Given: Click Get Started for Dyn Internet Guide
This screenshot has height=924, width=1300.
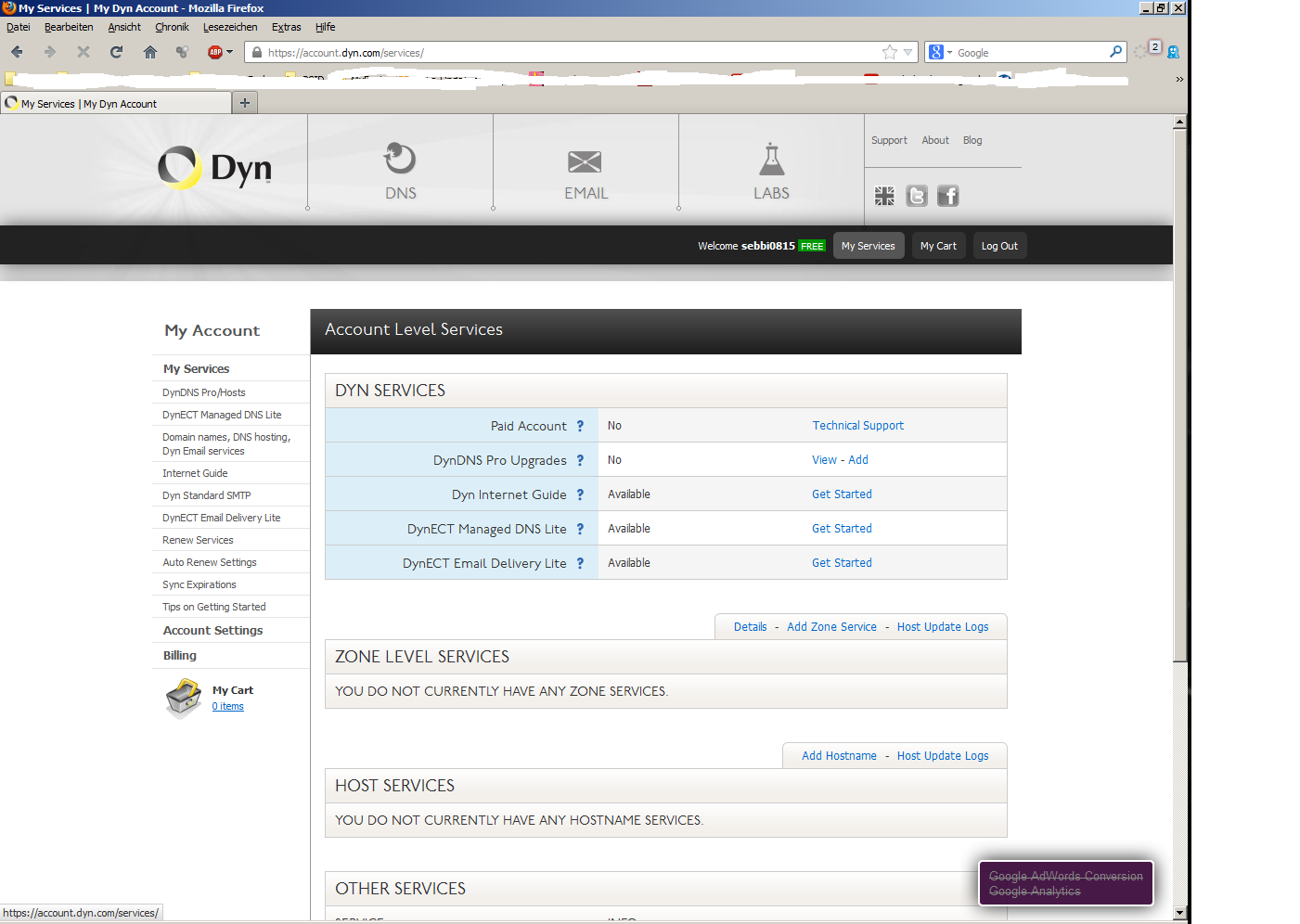Looking at the screenshot, I should click(842, 494).
